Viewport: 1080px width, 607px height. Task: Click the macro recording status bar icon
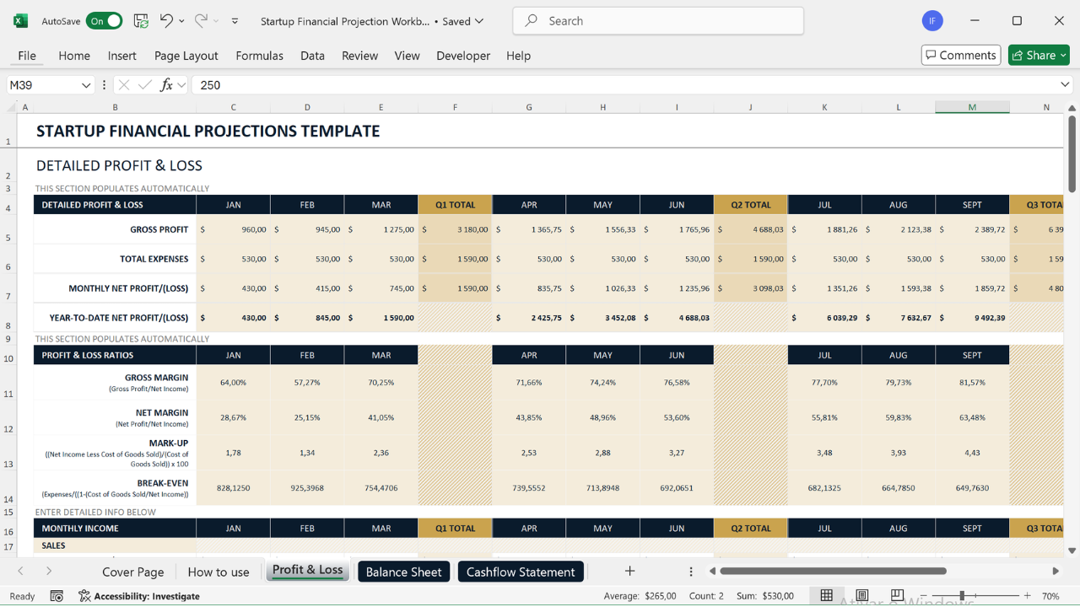point(56,596)
